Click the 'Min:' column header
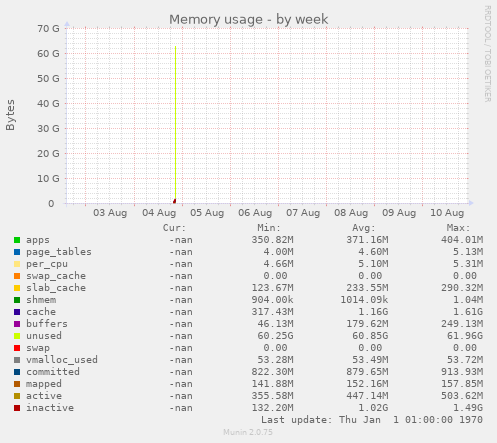The width and height of the screenshot is (497, 443). point(269,228)
